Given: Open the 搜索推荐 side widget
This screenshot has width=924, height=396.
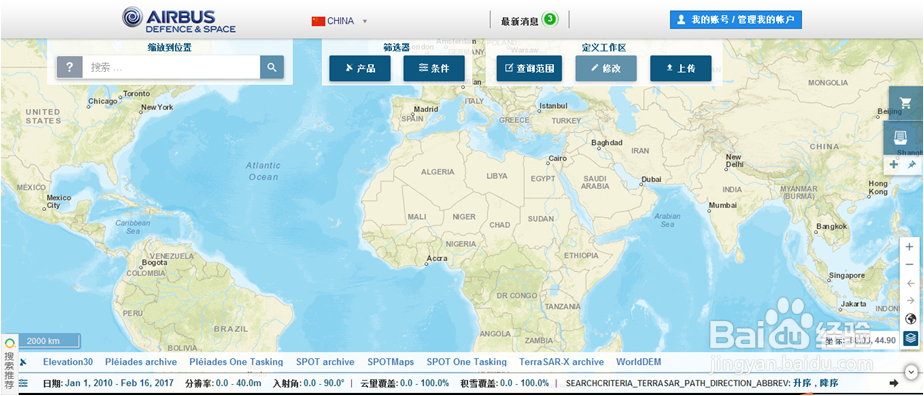Looking at the screenshot, I should [x=9, y=364].
